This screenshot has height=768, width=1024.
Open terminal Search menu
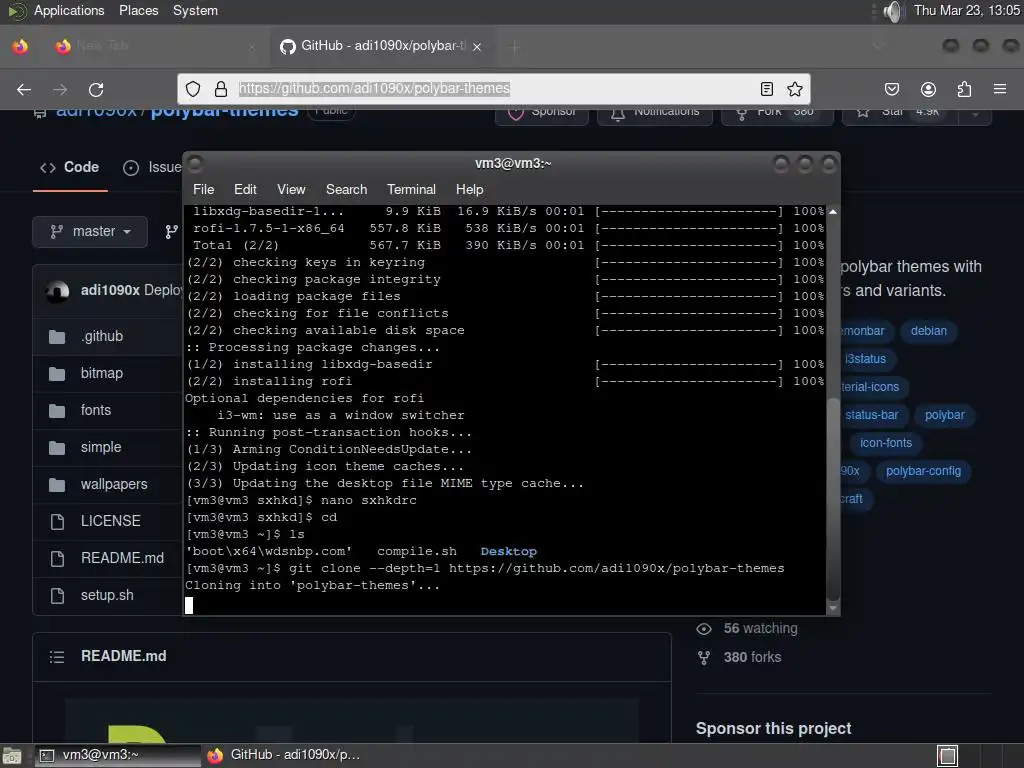pos(347,189)
